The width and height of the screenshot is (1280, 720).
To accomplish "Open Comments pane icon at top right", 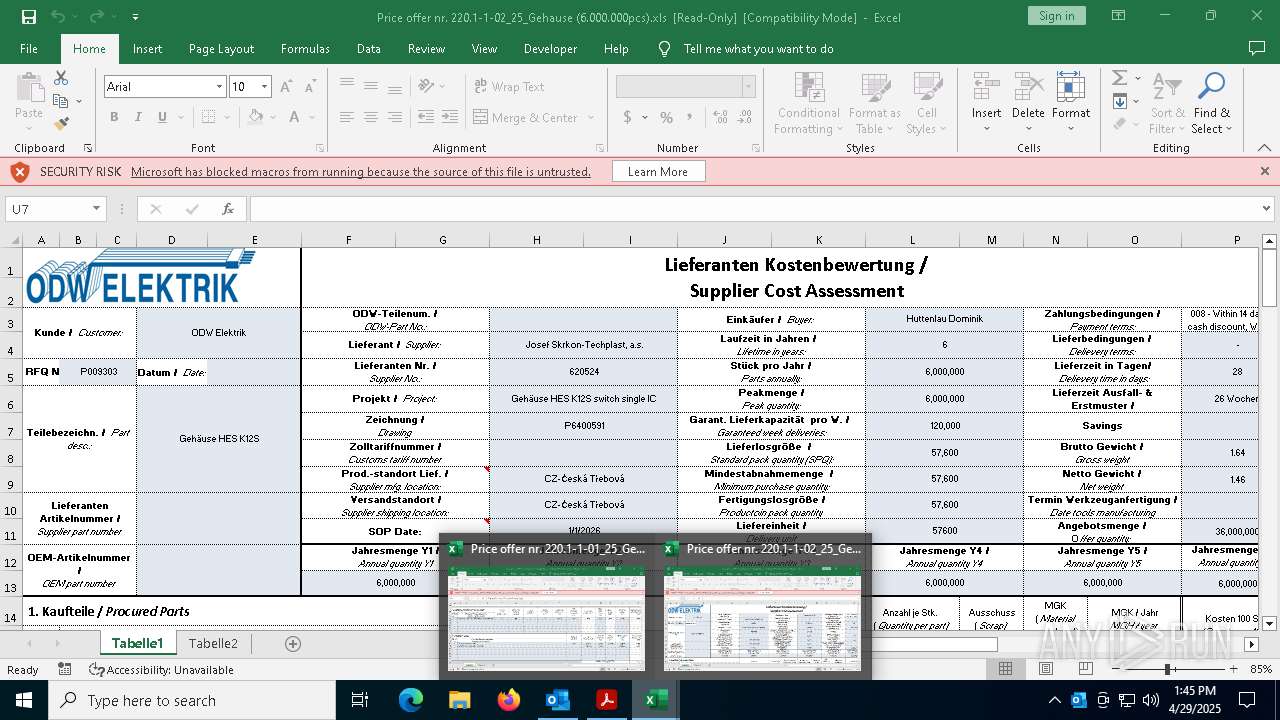I will 1257,48.
